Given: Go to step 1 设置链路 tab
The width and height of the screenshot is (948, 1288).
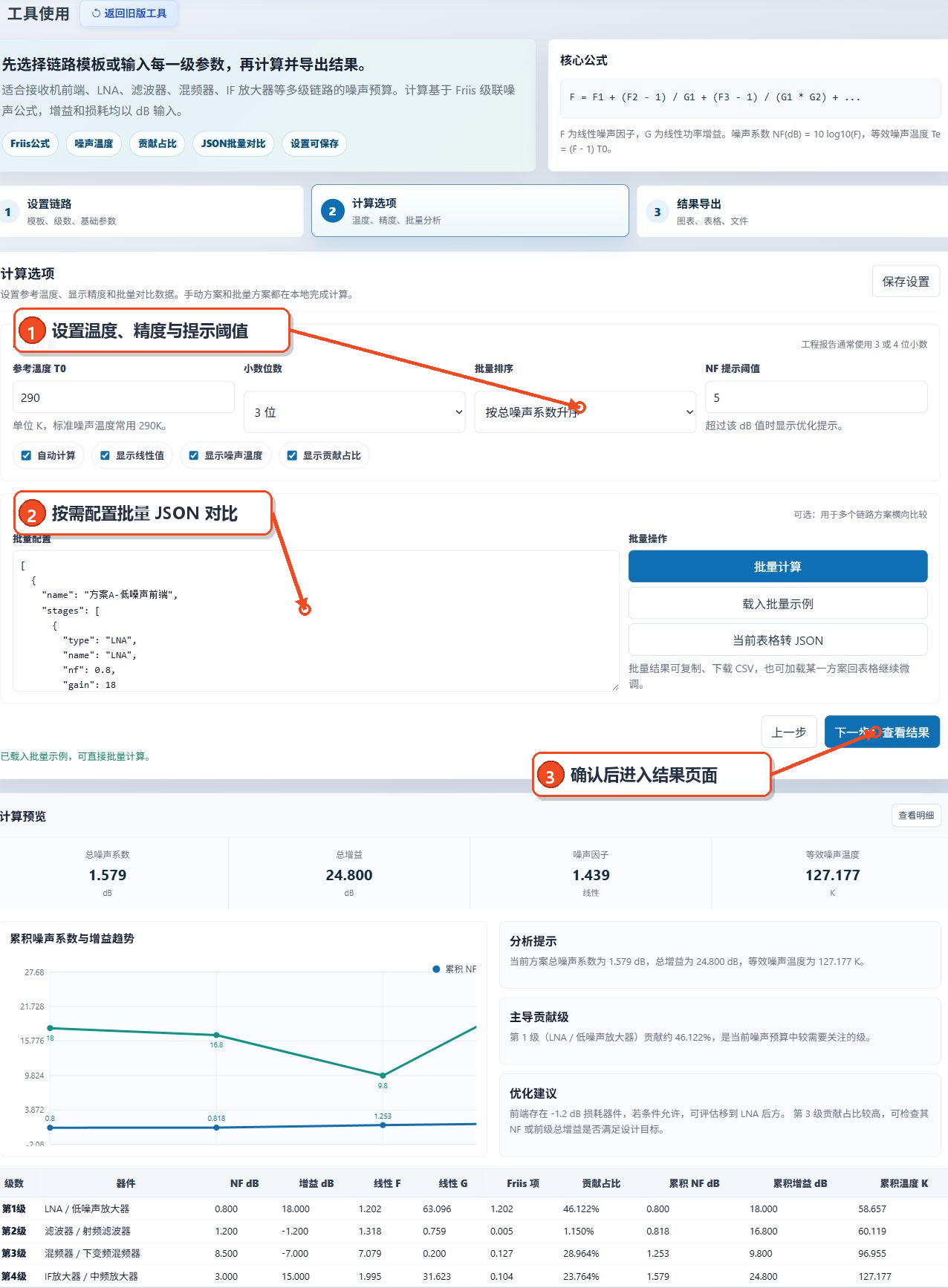Looking at the screenshot, I should tap(152, 212).
